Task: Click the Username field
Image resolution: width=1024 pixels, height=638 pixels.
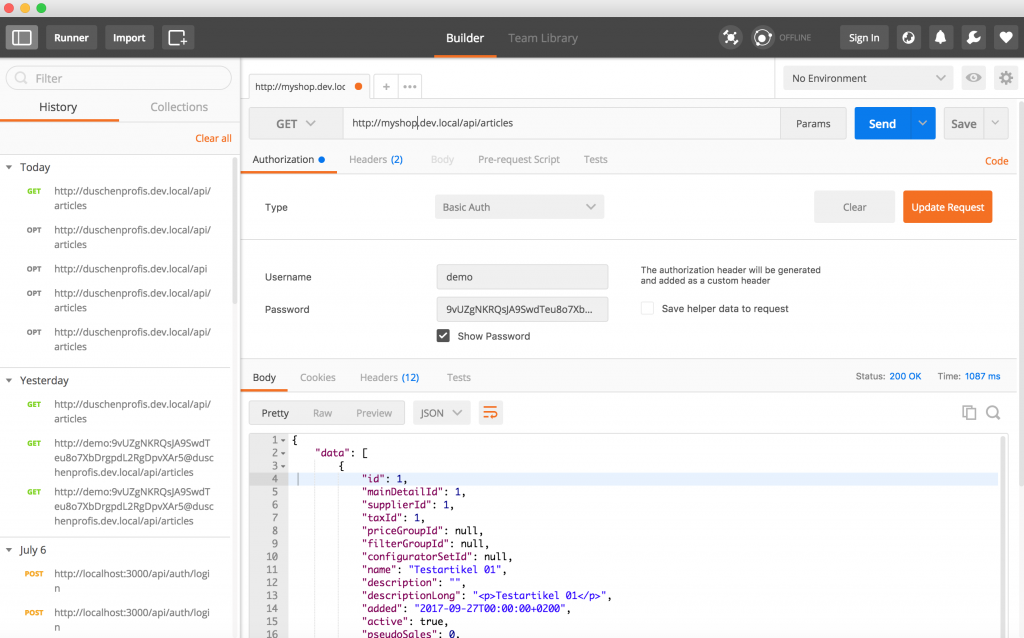Action: (x=522, y=277)
